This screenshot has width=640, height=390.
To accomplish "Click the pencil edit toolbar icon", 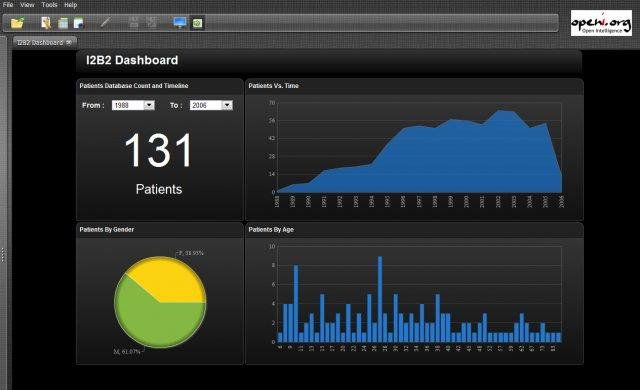I will [x=105, y=22].
